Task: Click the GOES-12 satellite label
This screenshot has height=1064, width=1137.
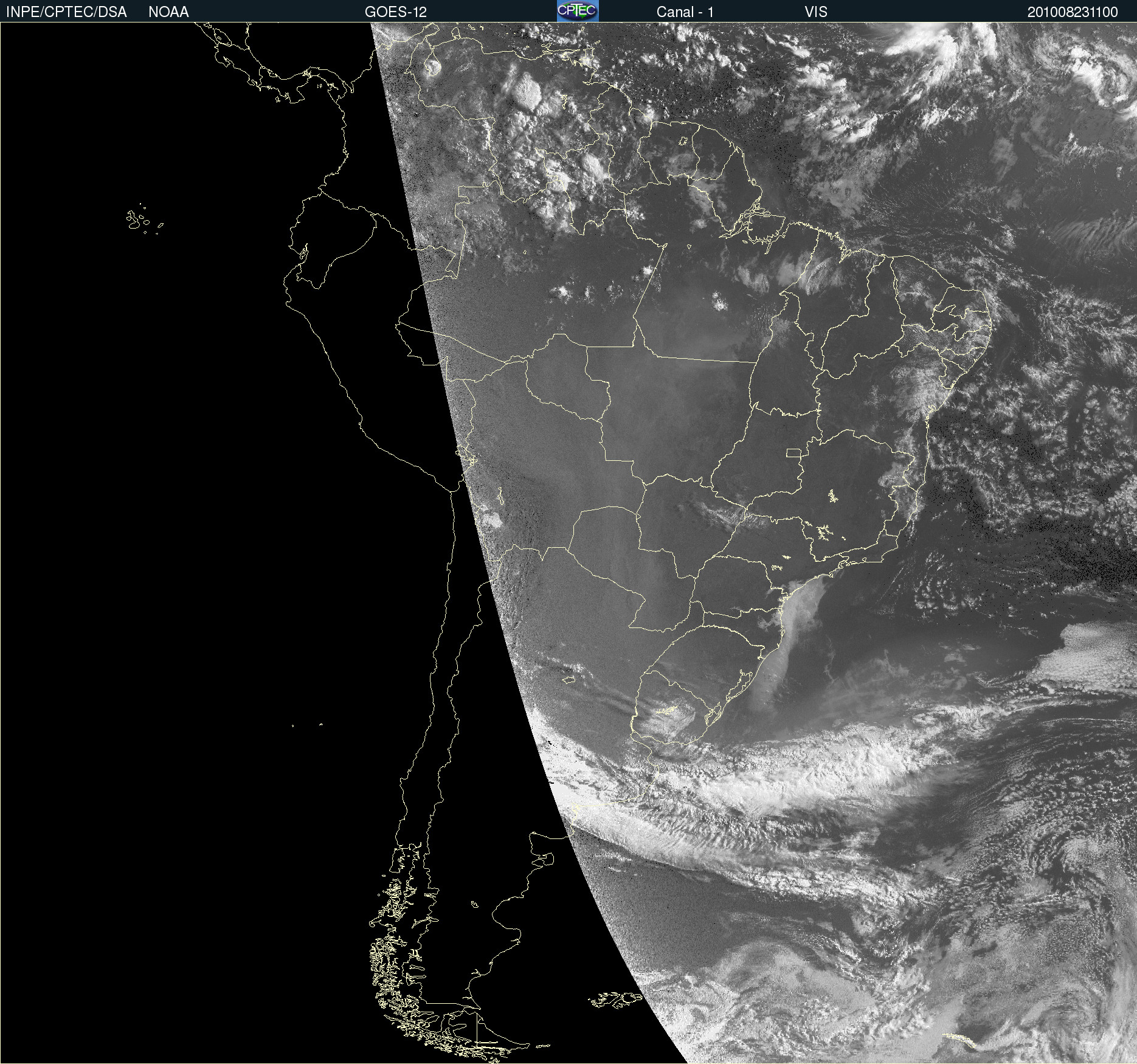Action: [x=396, y=12]
